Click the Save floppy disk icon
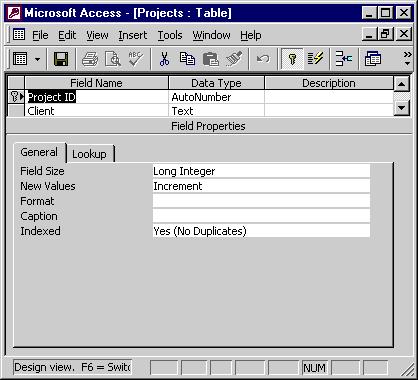418x380 pixels. point(61,59)
